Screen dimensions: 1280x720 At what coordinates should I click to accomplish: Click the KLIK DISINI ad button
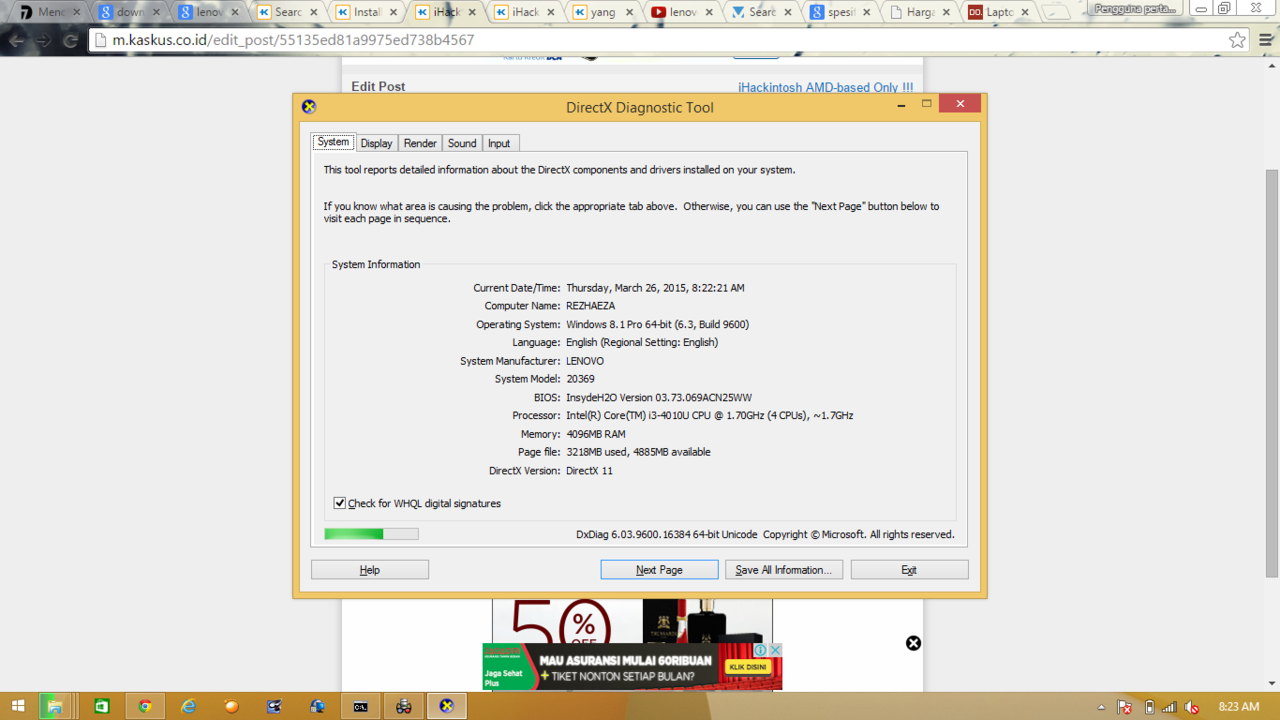point(748,666)
